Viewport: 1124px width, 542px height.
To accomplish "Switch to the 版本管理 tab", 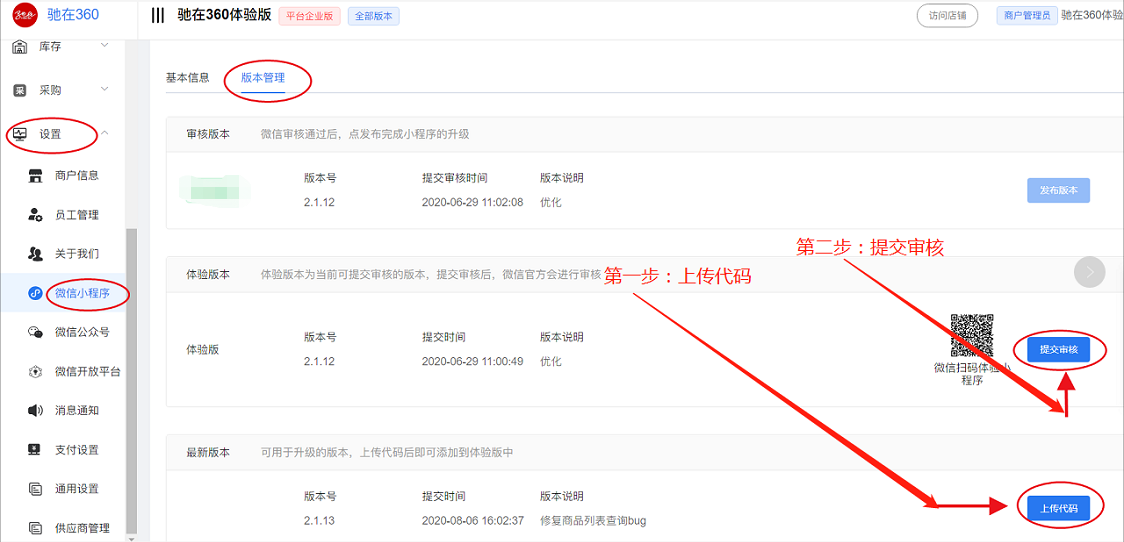I will 263,78.
